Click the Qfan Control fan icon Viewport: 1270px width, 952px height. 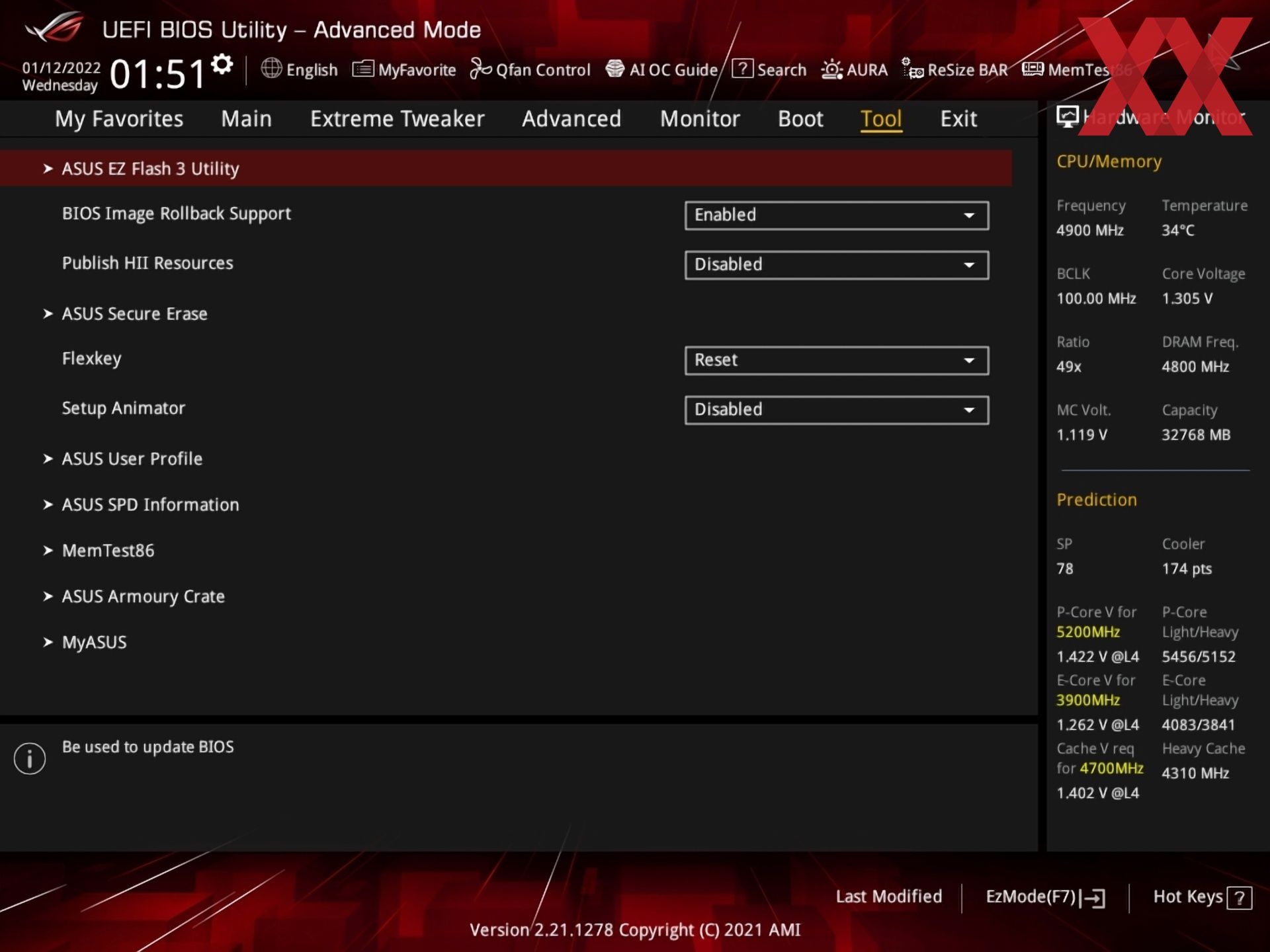point(481,69)
